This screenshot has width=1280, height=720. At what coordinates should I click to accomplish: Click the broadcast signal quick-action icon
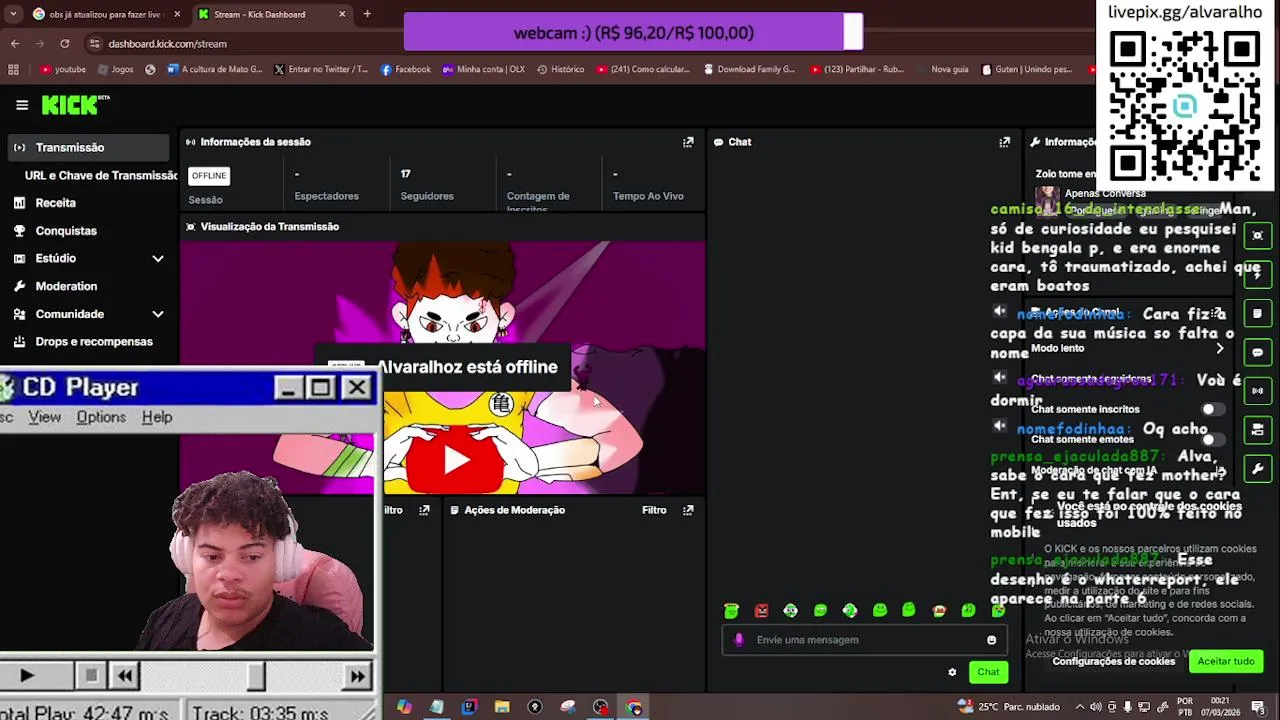tap(1257, 391)
